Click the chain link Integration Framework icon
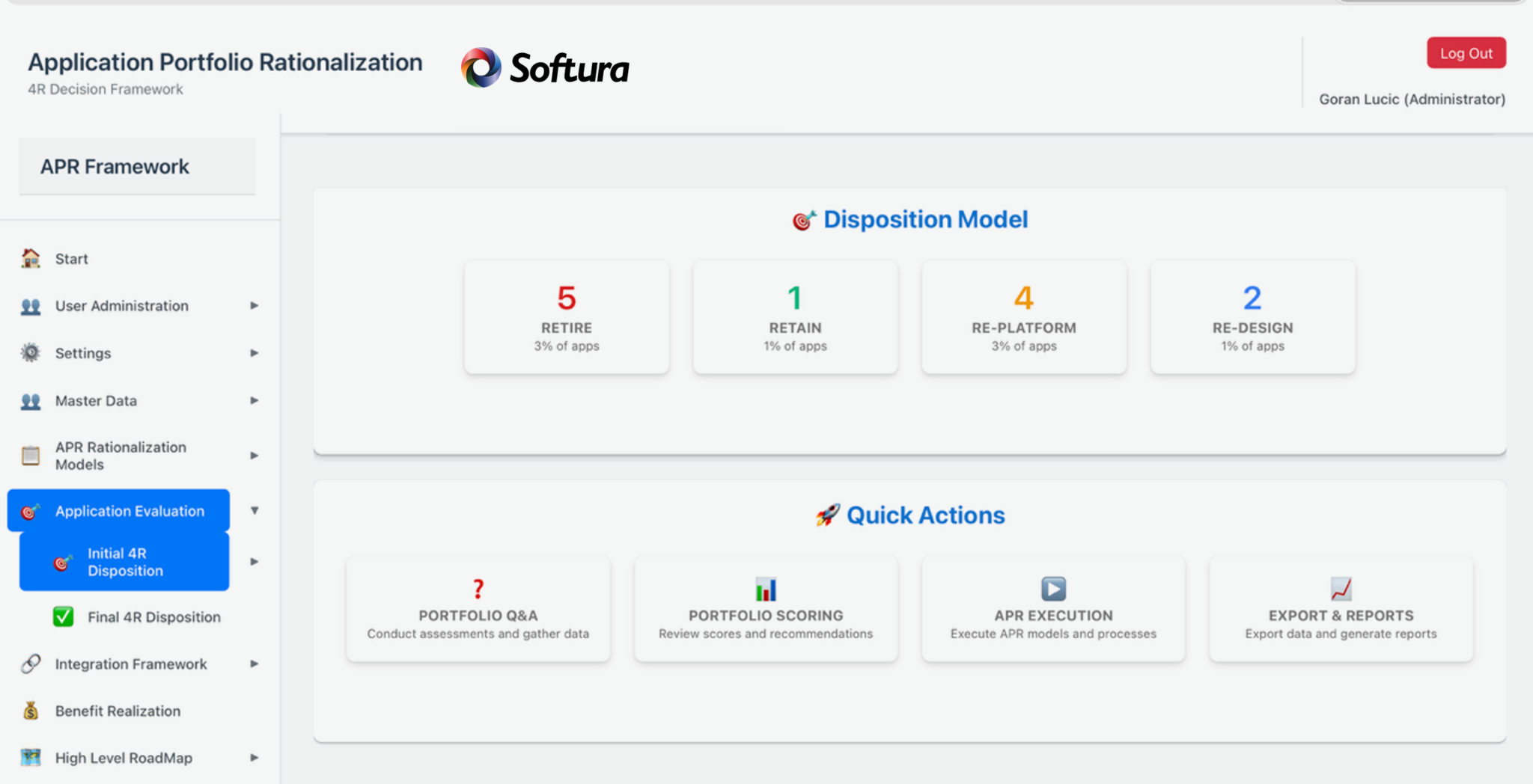 [x=31, y=664]
